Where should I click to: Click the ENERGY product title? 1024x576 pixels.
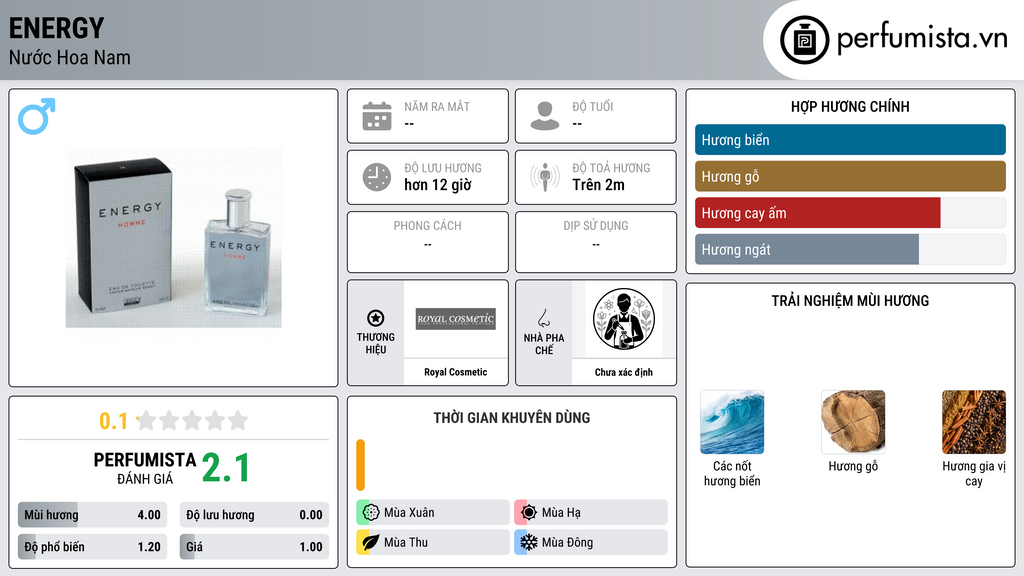coord(57,28)
